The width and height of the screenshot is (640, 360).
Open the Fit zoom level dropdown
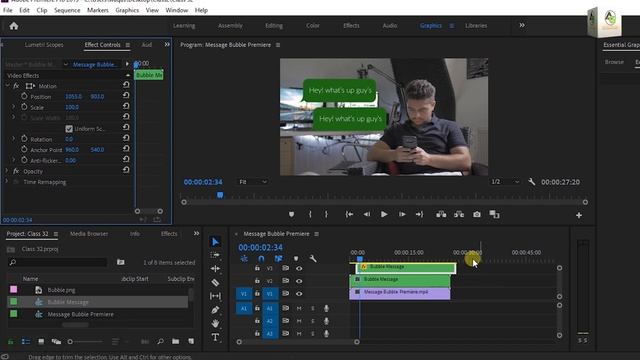coord(253,182)
